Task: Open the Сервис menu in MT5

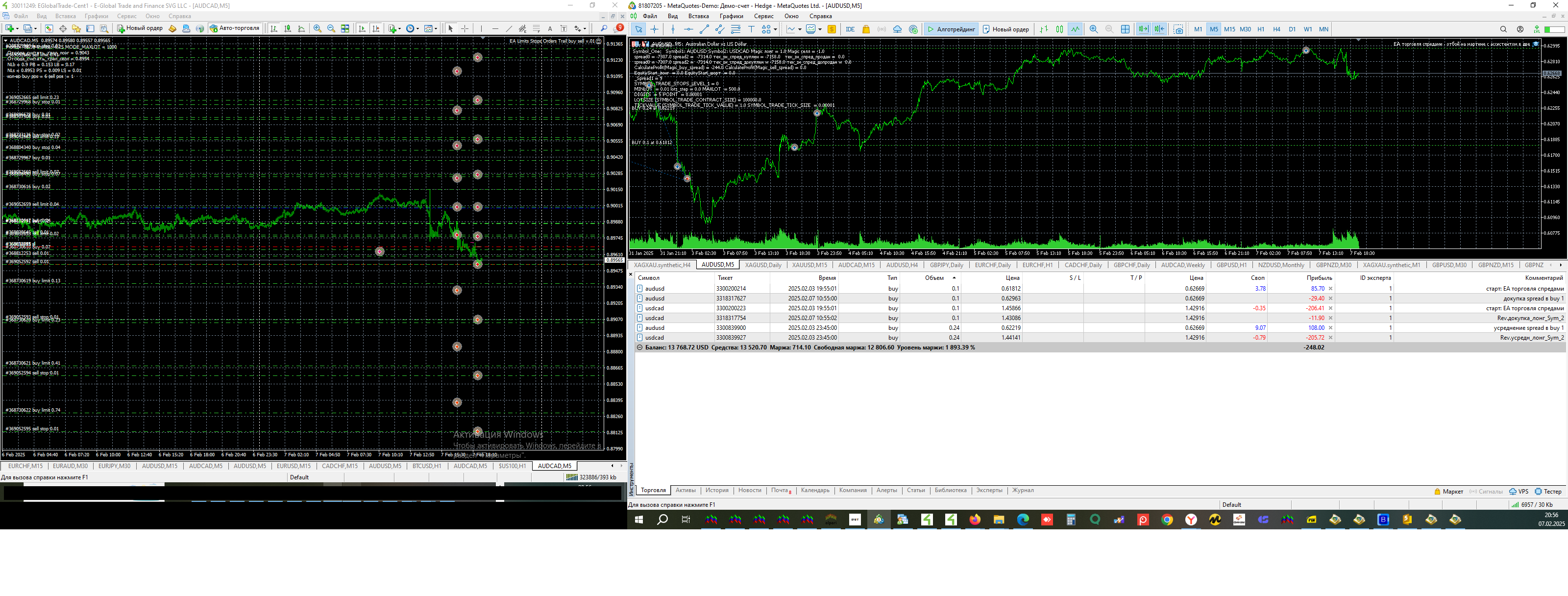Action: [763, 17]
